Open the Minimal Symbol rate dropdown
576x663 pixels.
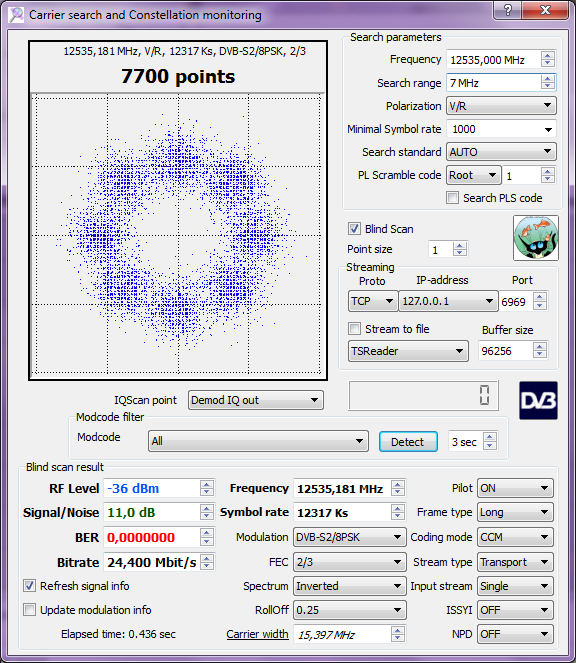pyautogui.click(x=501, y=129)
